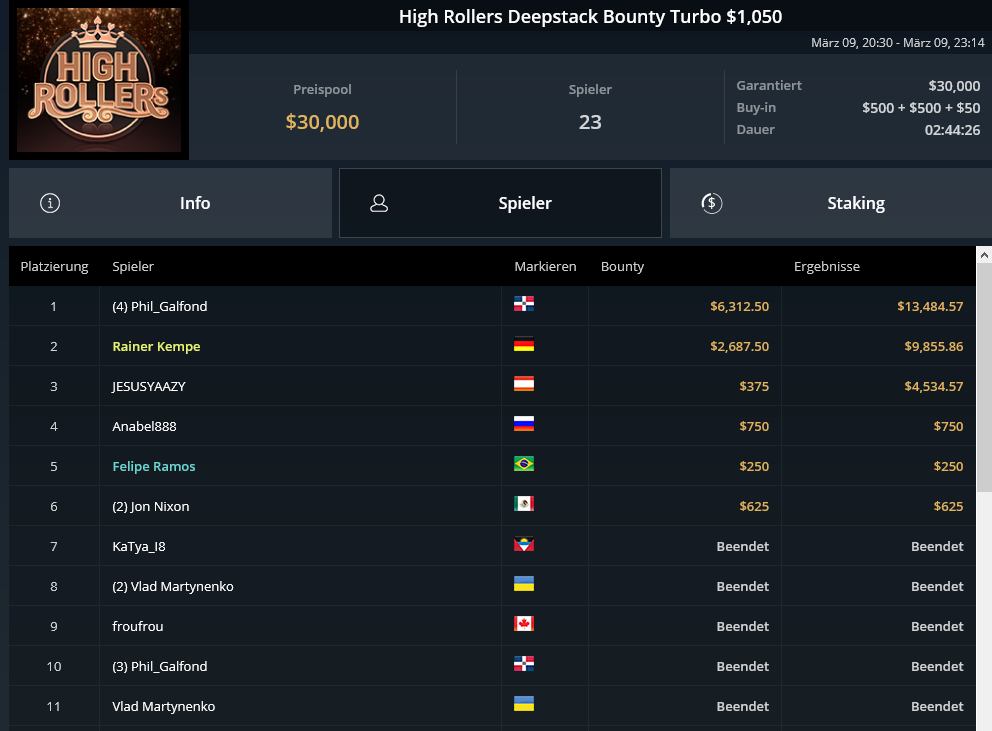
Task: Select player (4) Phil_Galfond
Action: (x=160, y=306)
